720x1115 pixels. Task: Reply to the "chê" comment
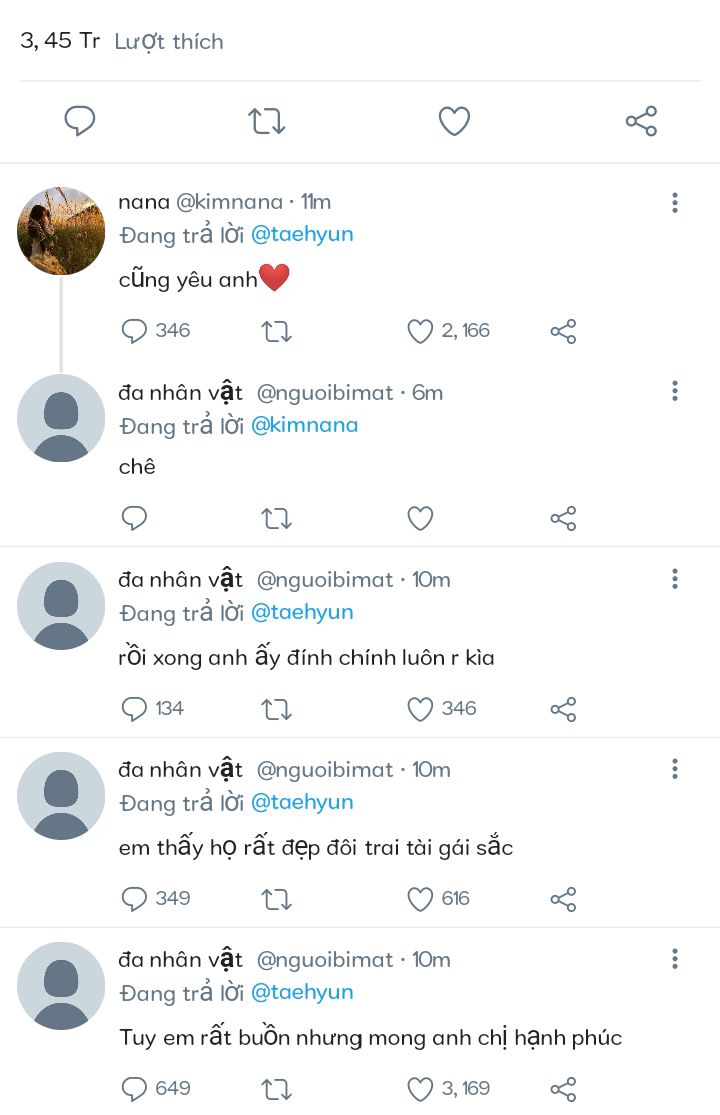tap(134, 518)
